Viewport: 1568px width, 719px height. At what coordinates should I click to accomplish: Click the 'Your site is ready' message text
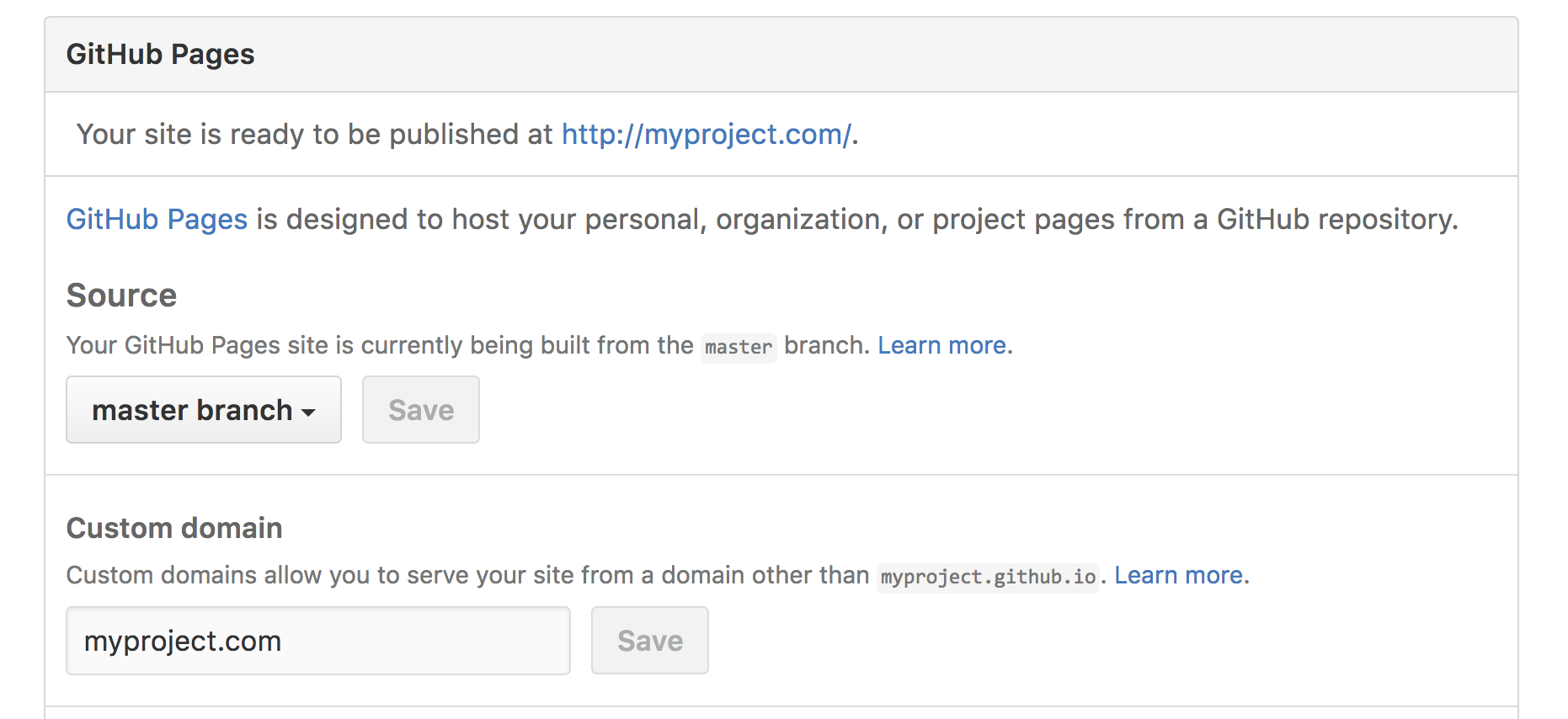(x=467, y=135)
